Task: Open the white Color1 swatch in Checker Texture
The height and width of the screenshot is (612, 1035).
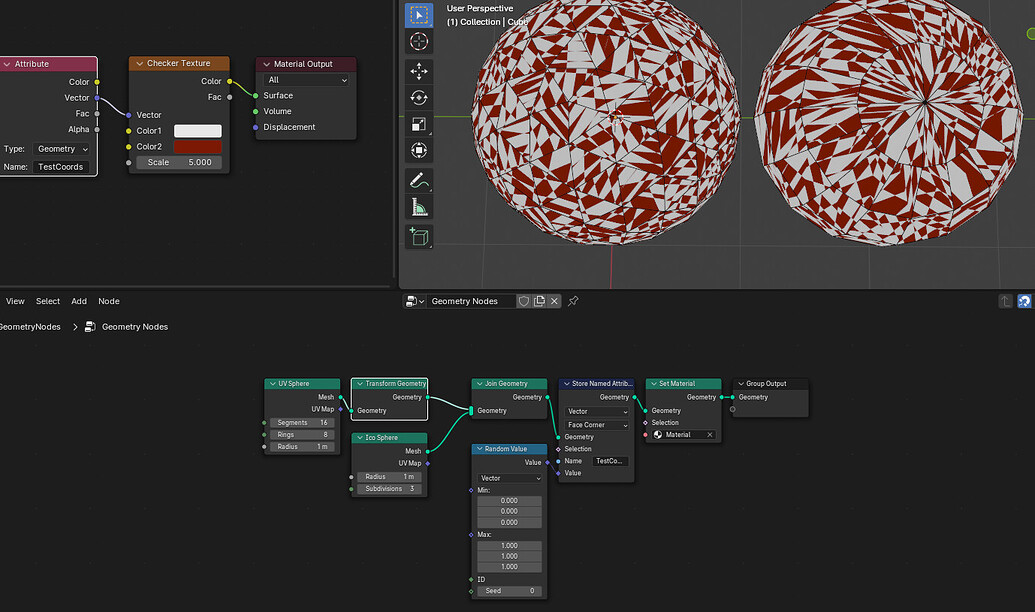Action: pyautogui.click(x=197, y=131)
